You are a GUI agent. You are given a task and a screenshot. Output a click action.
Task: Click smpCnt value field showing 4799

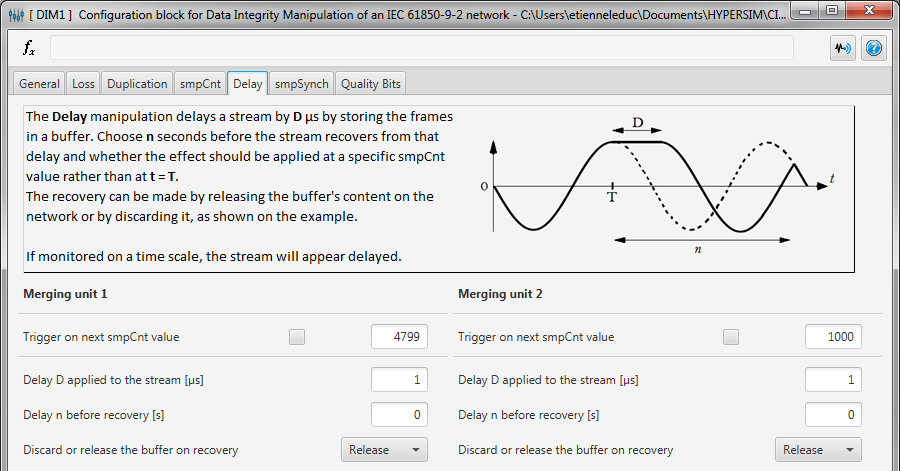pos(399,337)
